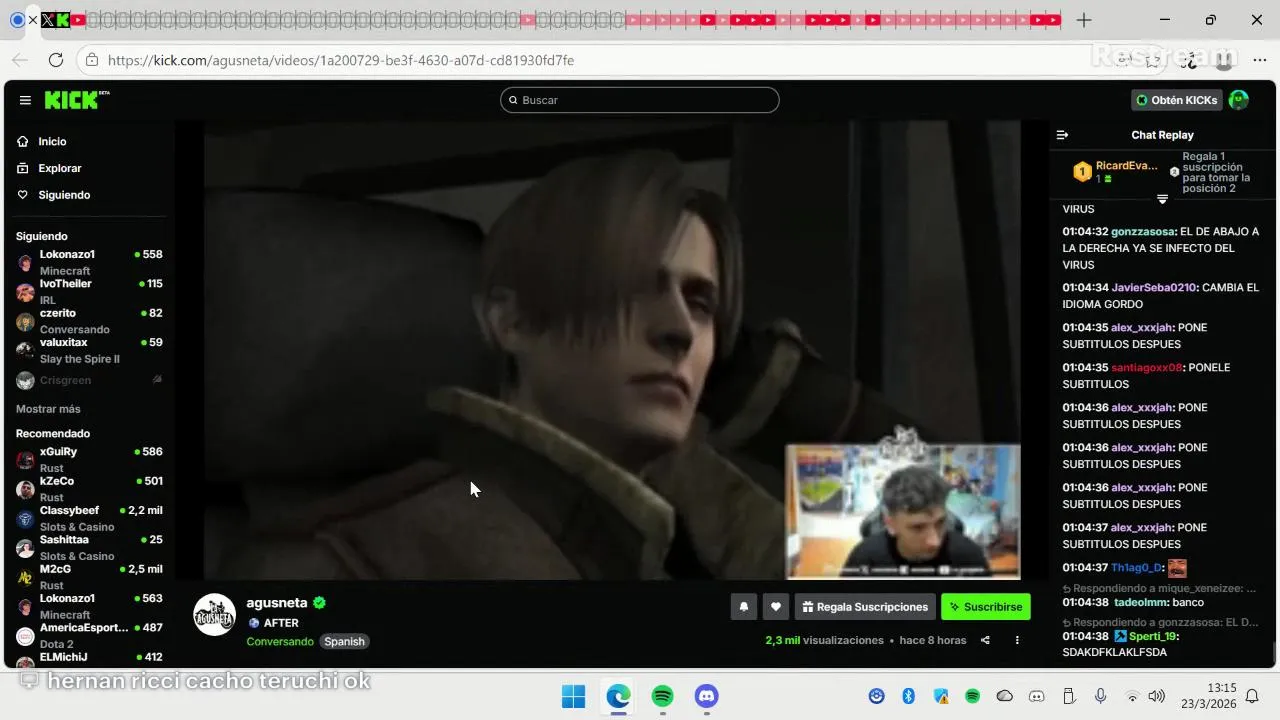Click the Bluetooth tray icon
This screenshot has width=1280, height=720.
pyautogui.click(x=909, y=696)
